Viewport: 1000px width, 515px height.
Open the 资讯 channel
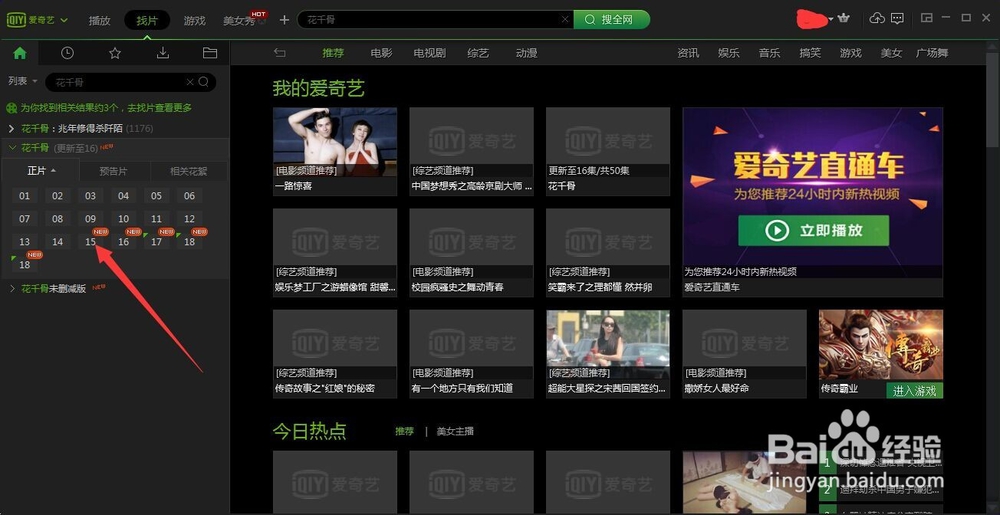click(x=688, y=53)
